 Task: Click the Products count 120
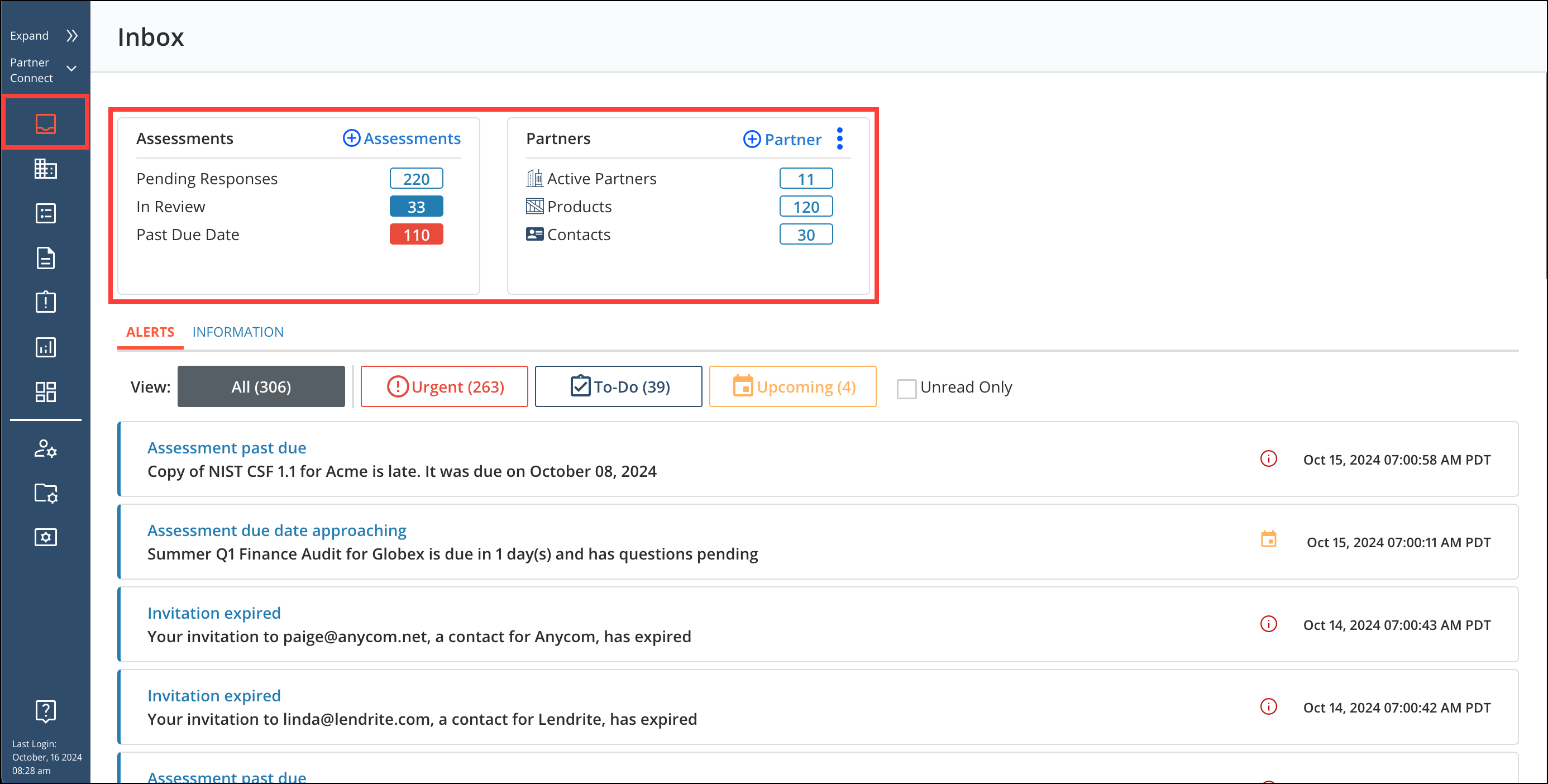[806, 207]
